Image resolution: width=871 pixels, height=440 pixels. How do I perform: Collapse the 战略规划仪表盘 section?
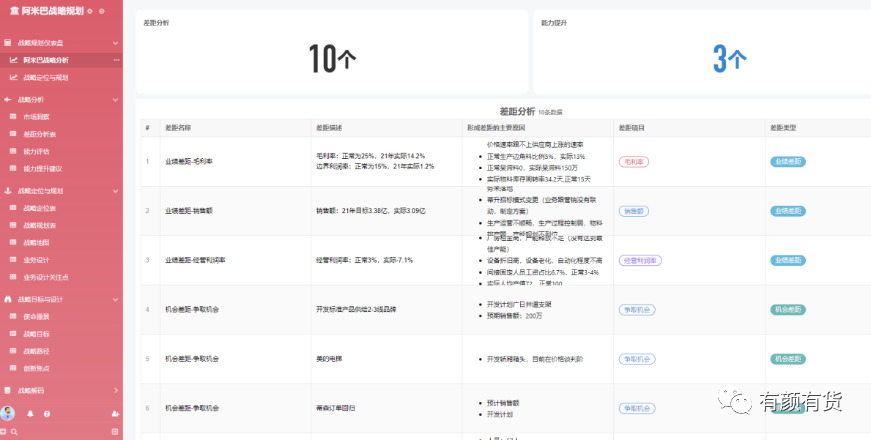pyautogui.click(x=116, y=44)
